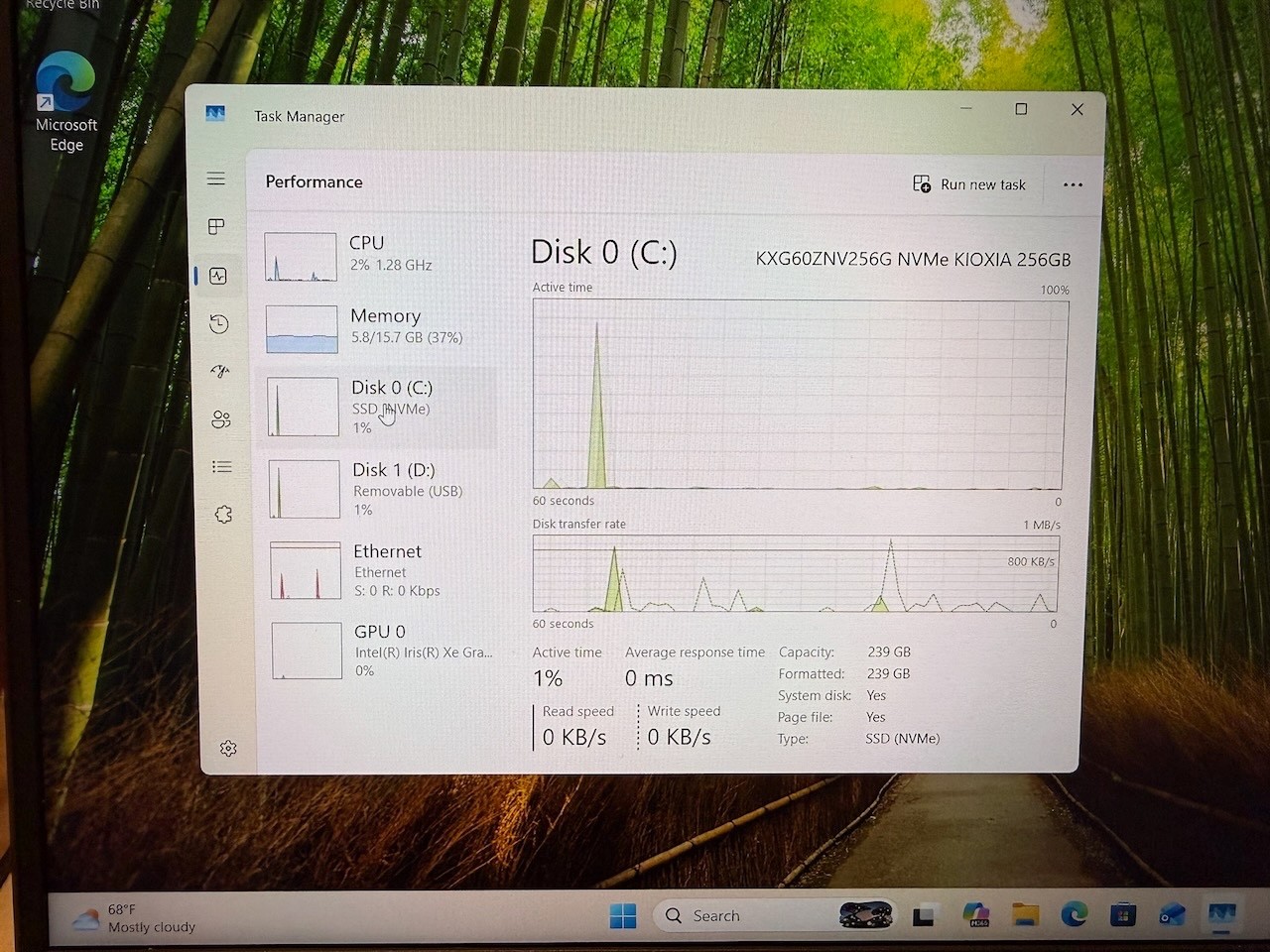Go to the Processes page icon
The width and height of the screenshot is (1270, 952).
(216, 227)
